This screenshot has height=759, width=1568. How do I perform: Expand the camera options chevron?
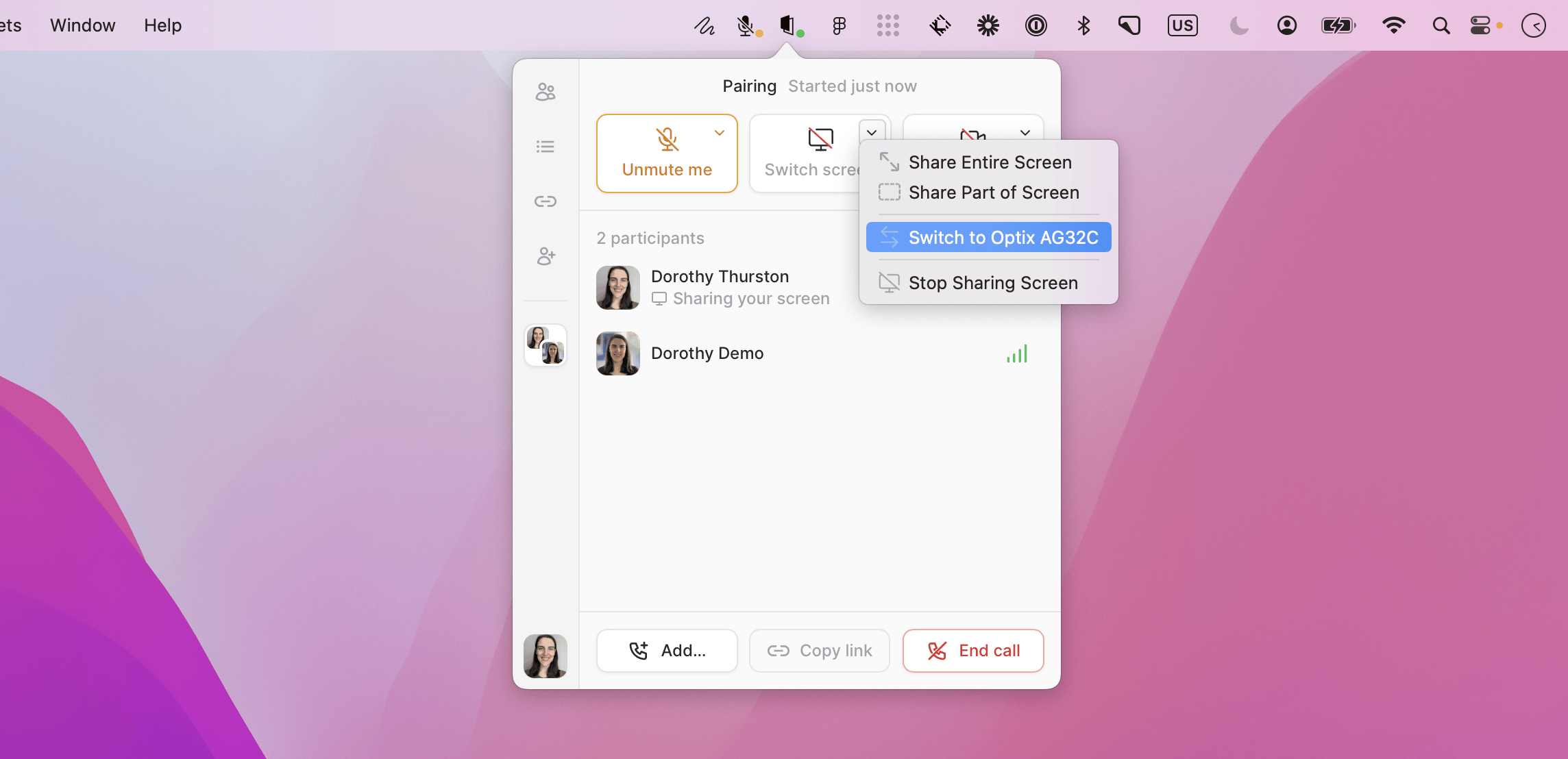tap(1025, 133)
